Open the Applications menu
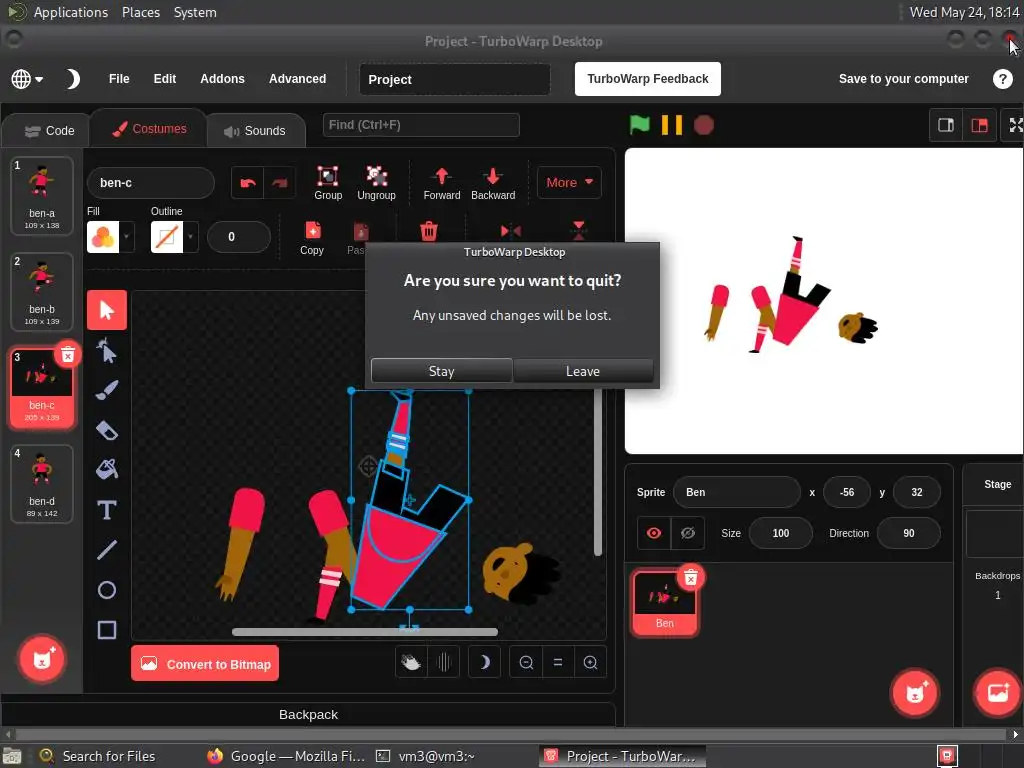The width and height of the screenshot is (1024, 768). coord(71,12)
